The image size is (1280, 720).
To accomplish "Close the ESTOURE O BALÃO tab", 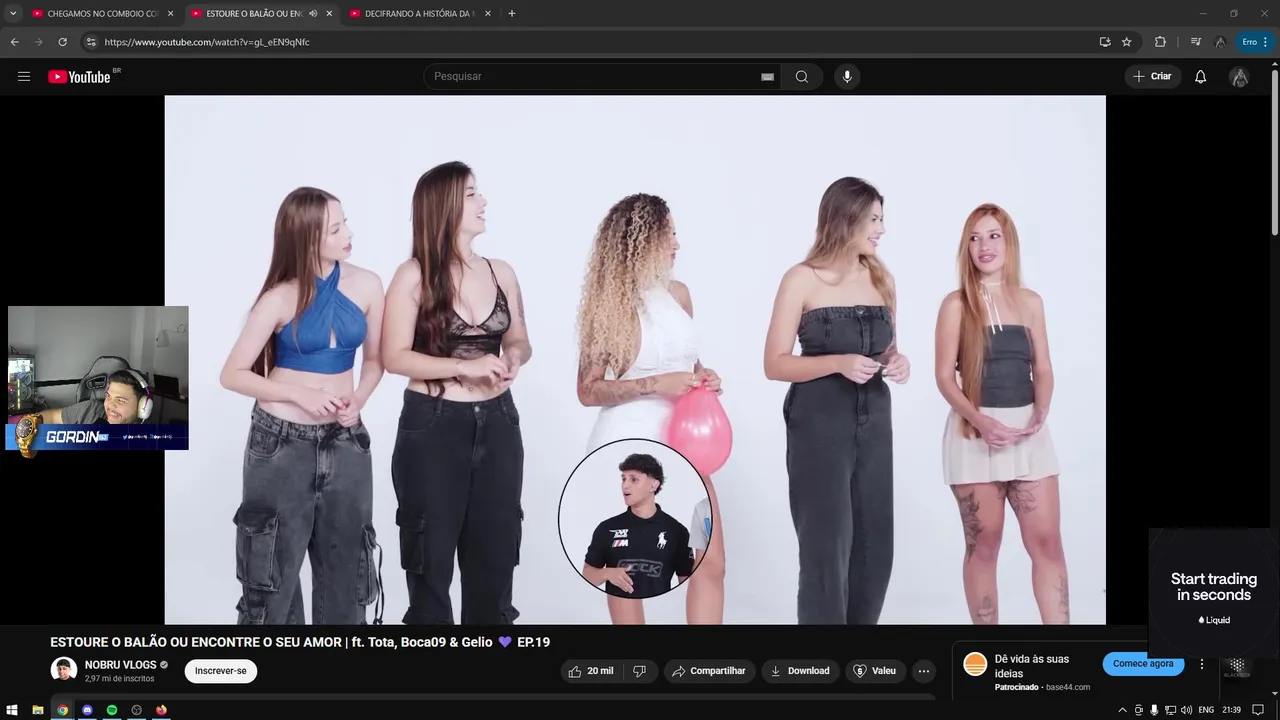I will (329, 14).
